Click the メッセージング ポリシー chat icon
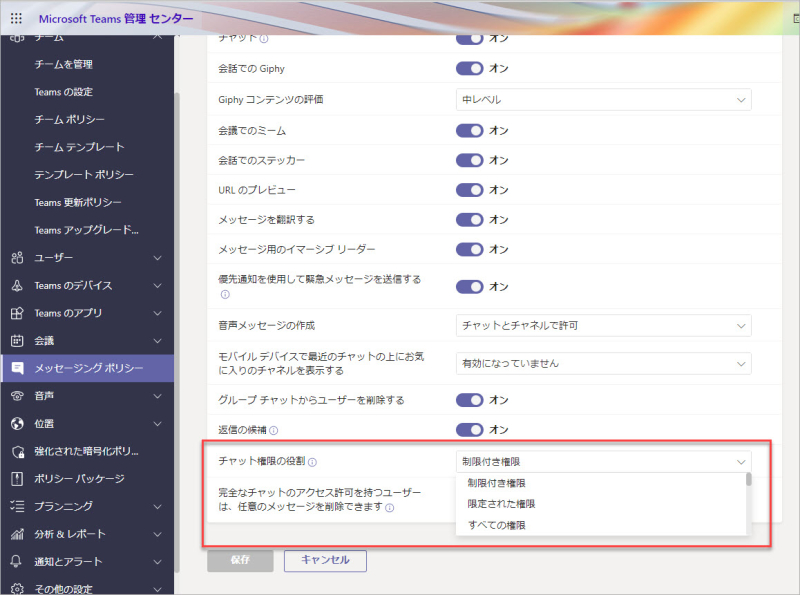The image size is (800, 595). point(17,368)
